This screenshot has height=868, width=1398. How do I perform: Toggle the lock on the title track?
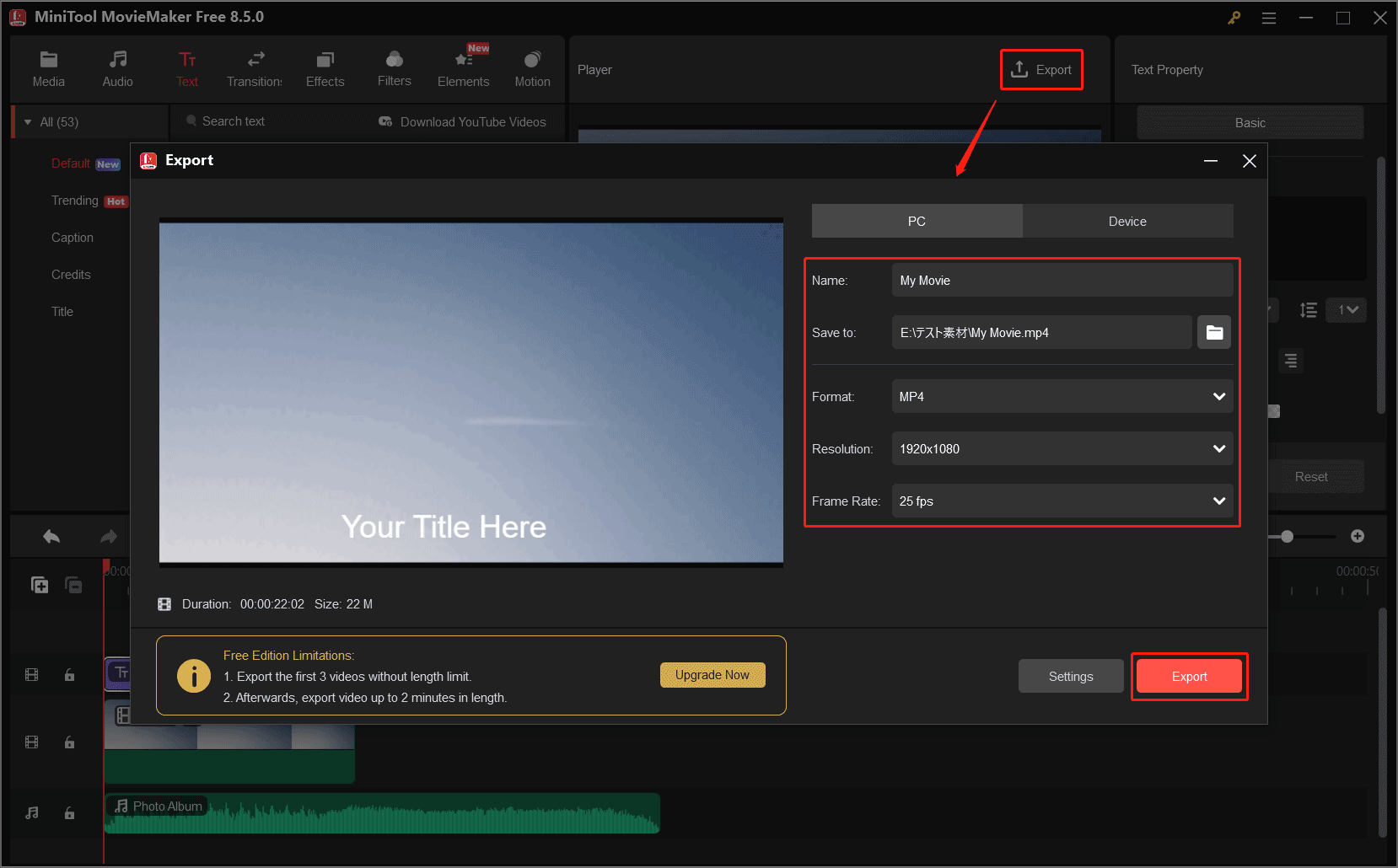tap(69, 674)
